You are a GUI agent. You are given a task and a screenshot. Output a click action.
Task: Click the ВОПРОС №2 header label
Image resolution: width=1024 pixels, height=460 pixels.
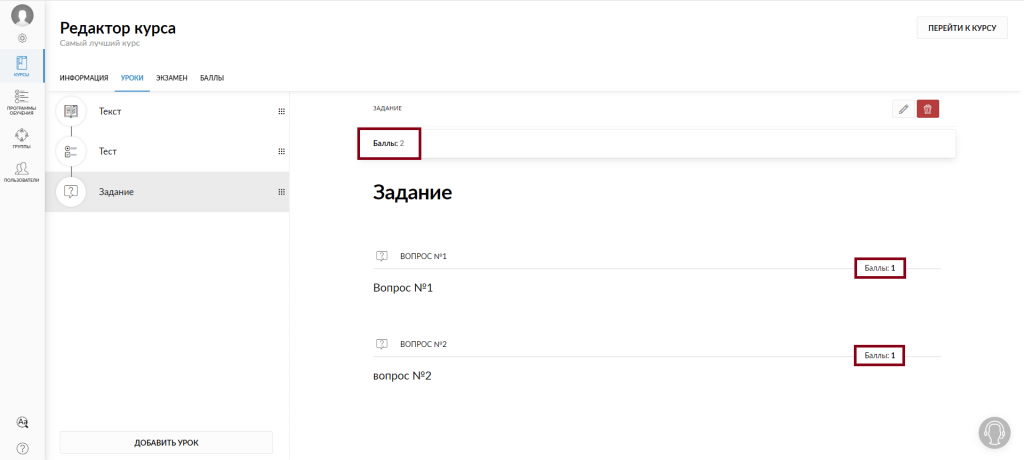coord(423,344)
